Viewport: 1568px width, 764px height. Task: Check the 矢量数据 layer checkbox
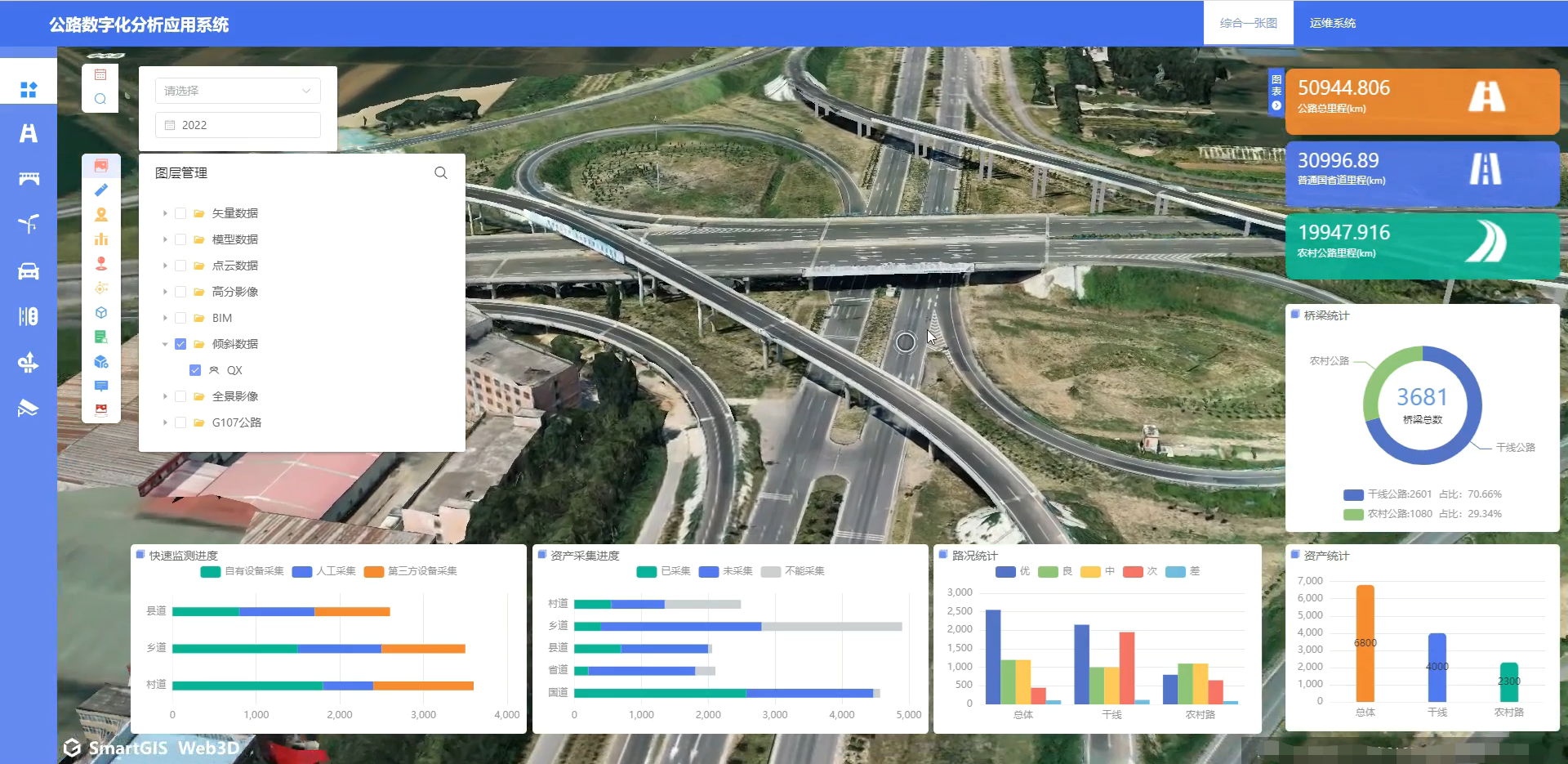click(180, 213)
